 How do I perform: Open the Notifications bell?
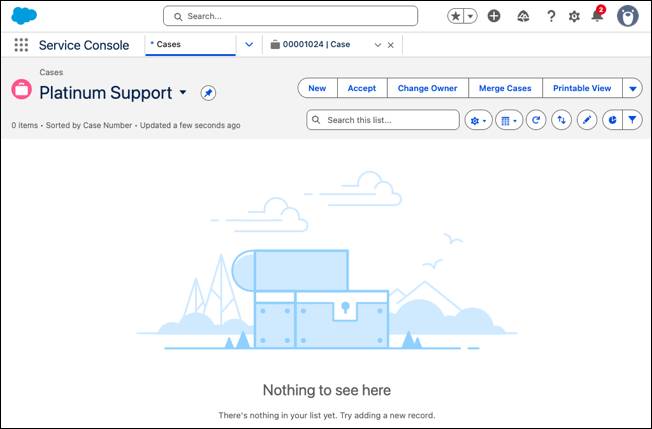tap(598, 16)
